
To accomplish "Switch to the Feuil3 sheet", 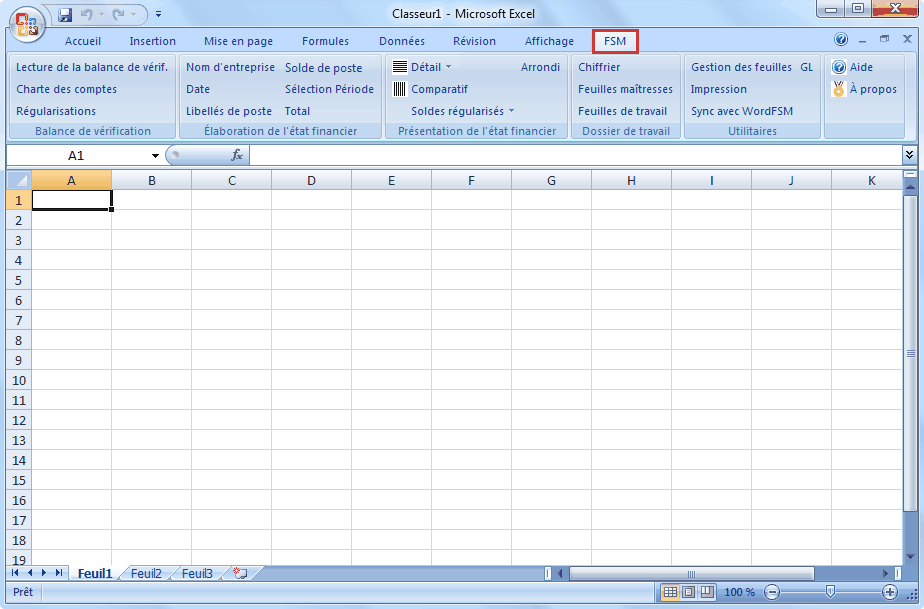I will [x=197, y=573].
